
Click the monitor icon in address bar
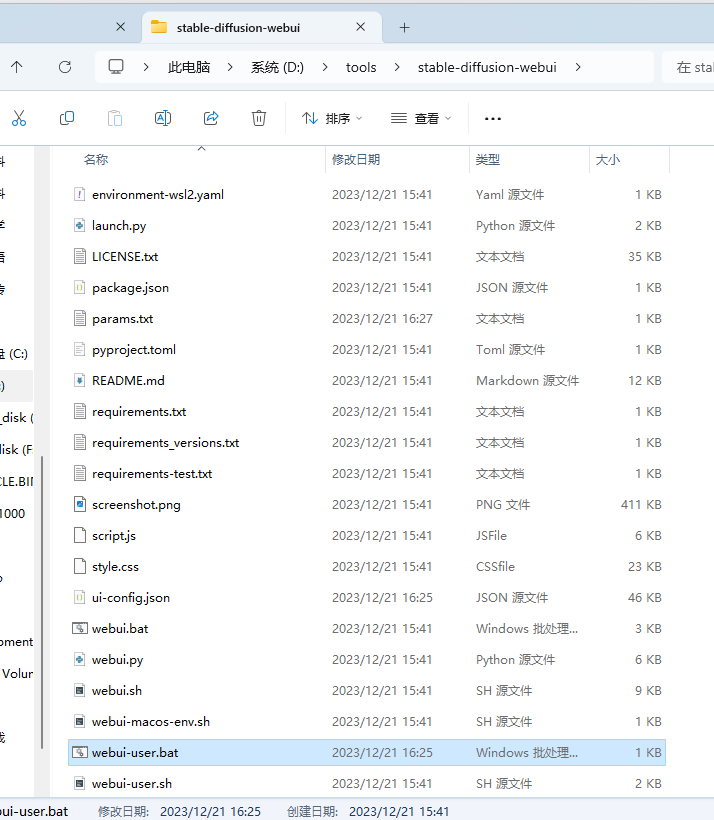click(116, 67)
